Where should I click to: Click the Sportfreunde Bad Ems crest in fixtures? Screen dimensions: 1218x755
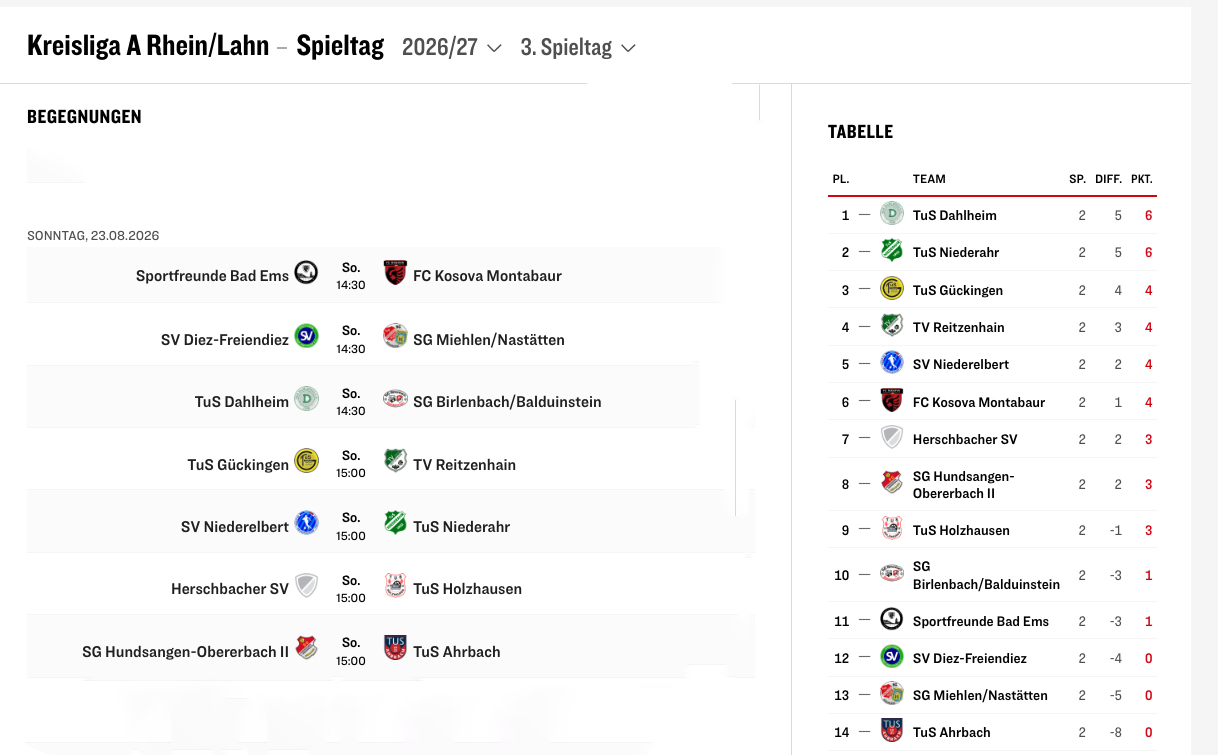306,272
